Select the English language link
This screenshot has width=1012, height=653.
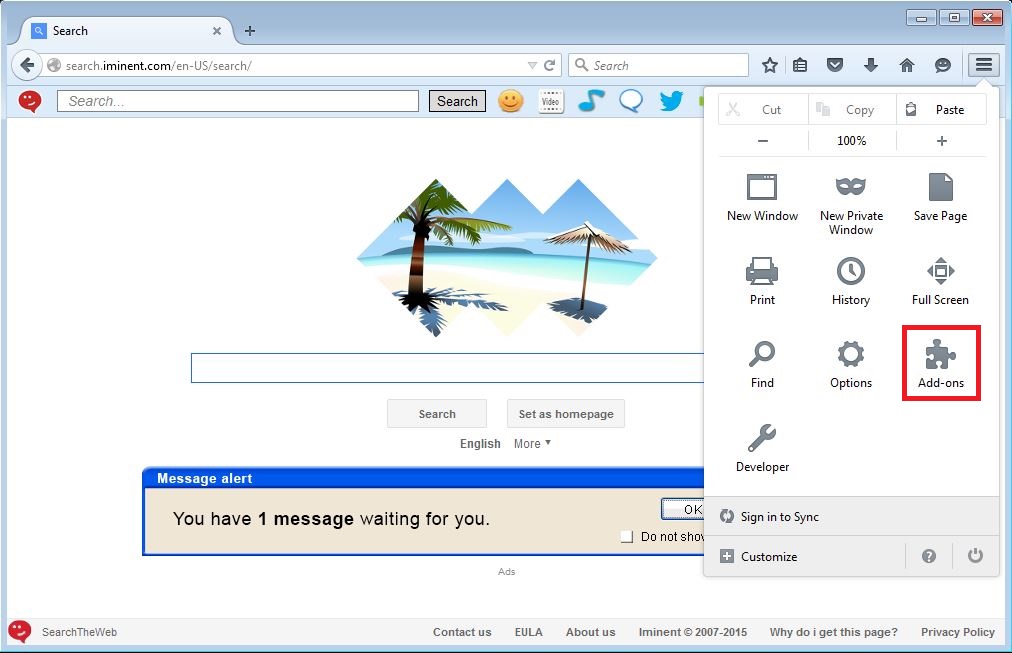(480, 443)
